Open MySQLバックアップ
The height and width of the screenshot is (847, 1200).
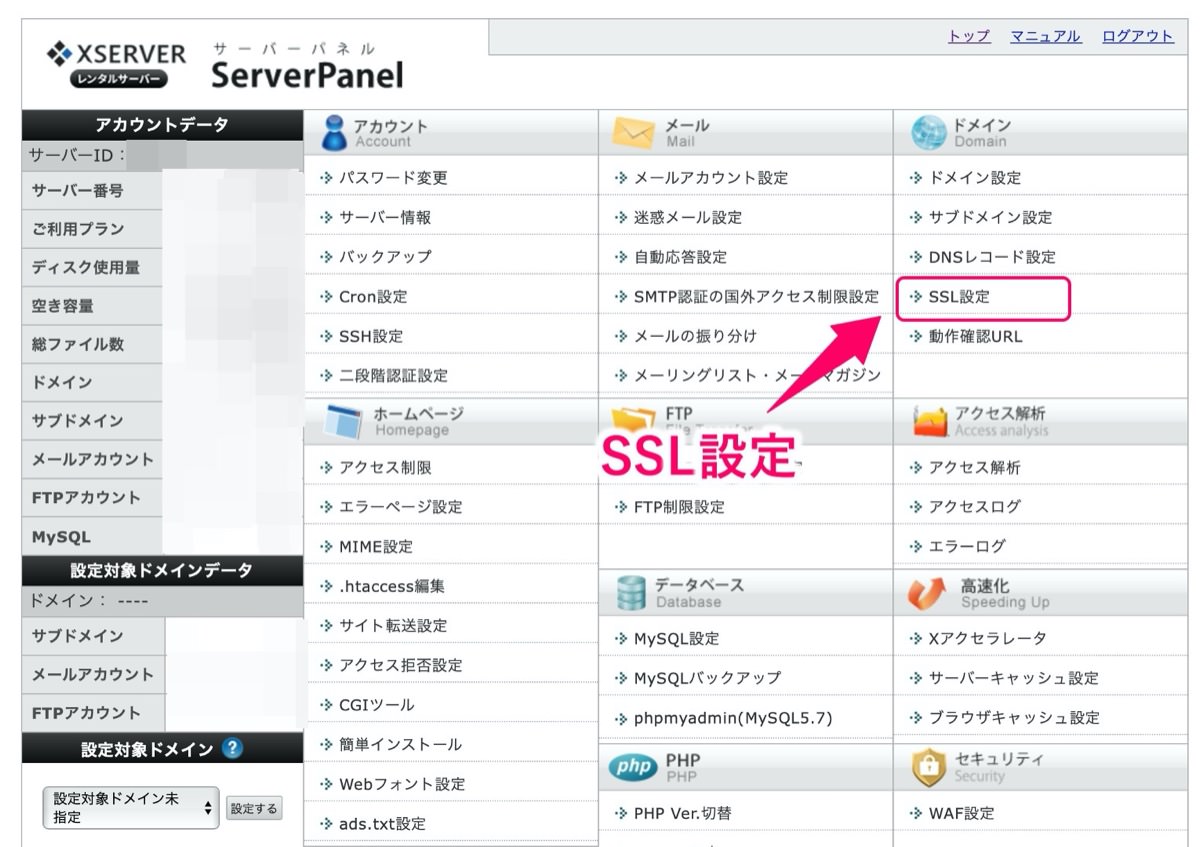point(707,678)
